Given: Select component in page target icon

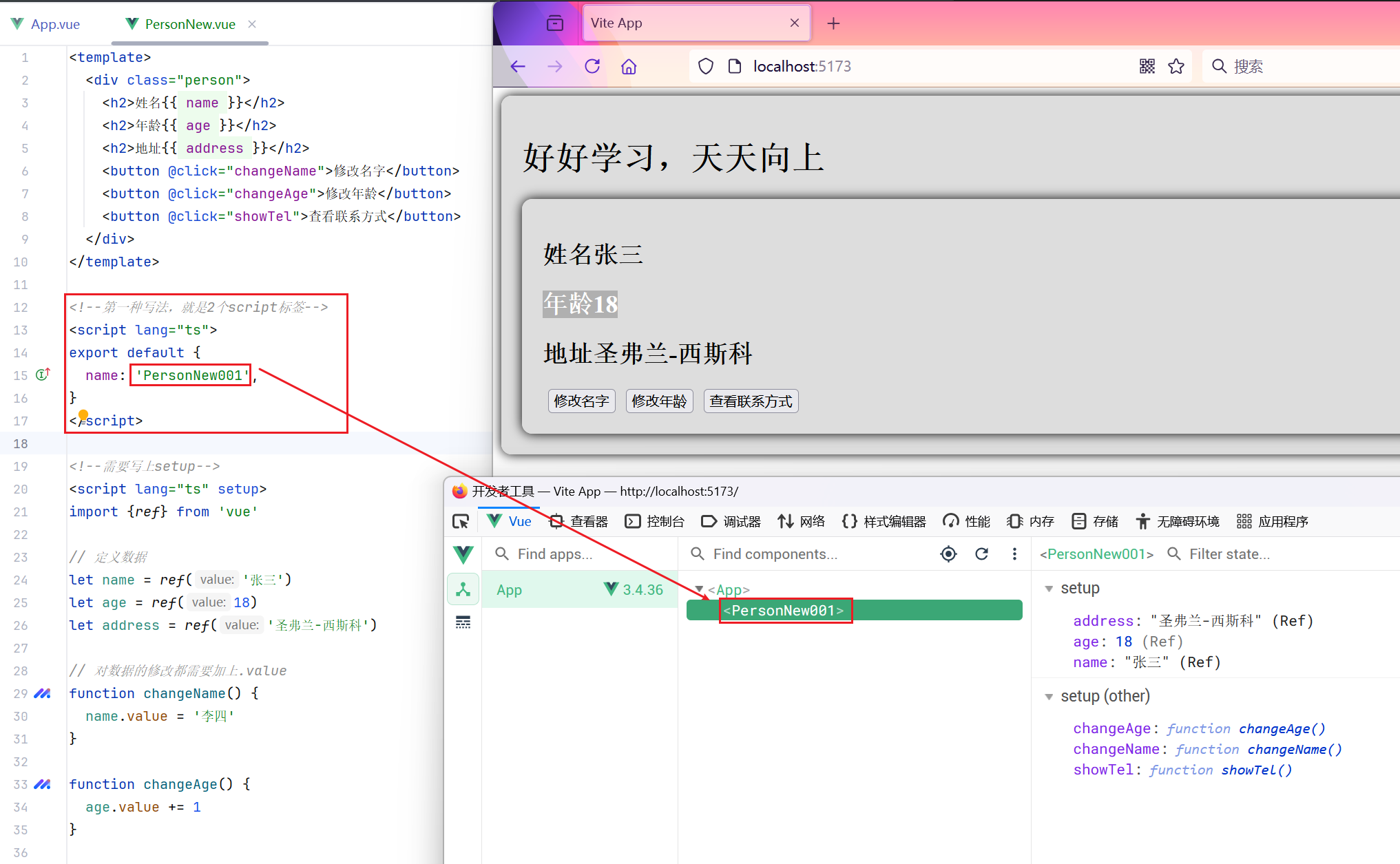Looking at the screenshot, I should 948,554.
